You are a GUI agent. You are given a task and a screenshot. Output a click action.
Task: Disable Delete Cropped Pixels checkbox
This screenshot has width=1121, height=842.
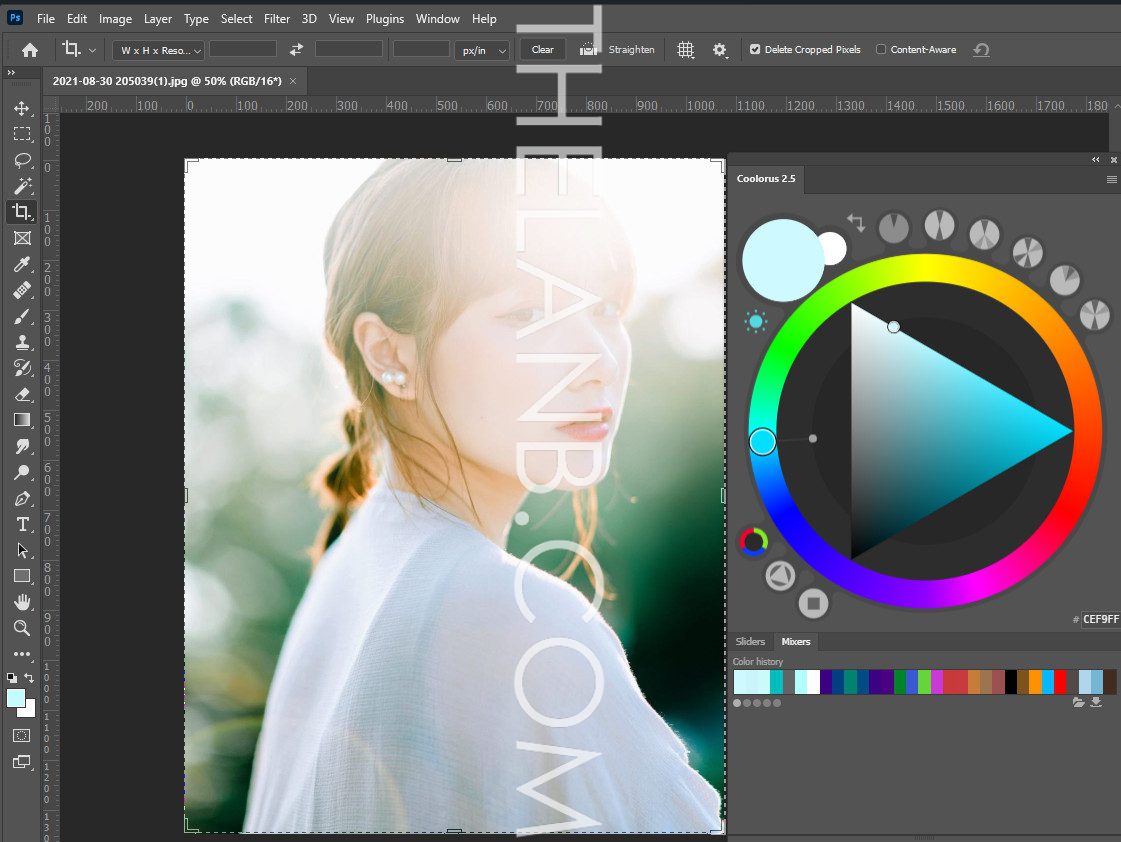(755, 50)
